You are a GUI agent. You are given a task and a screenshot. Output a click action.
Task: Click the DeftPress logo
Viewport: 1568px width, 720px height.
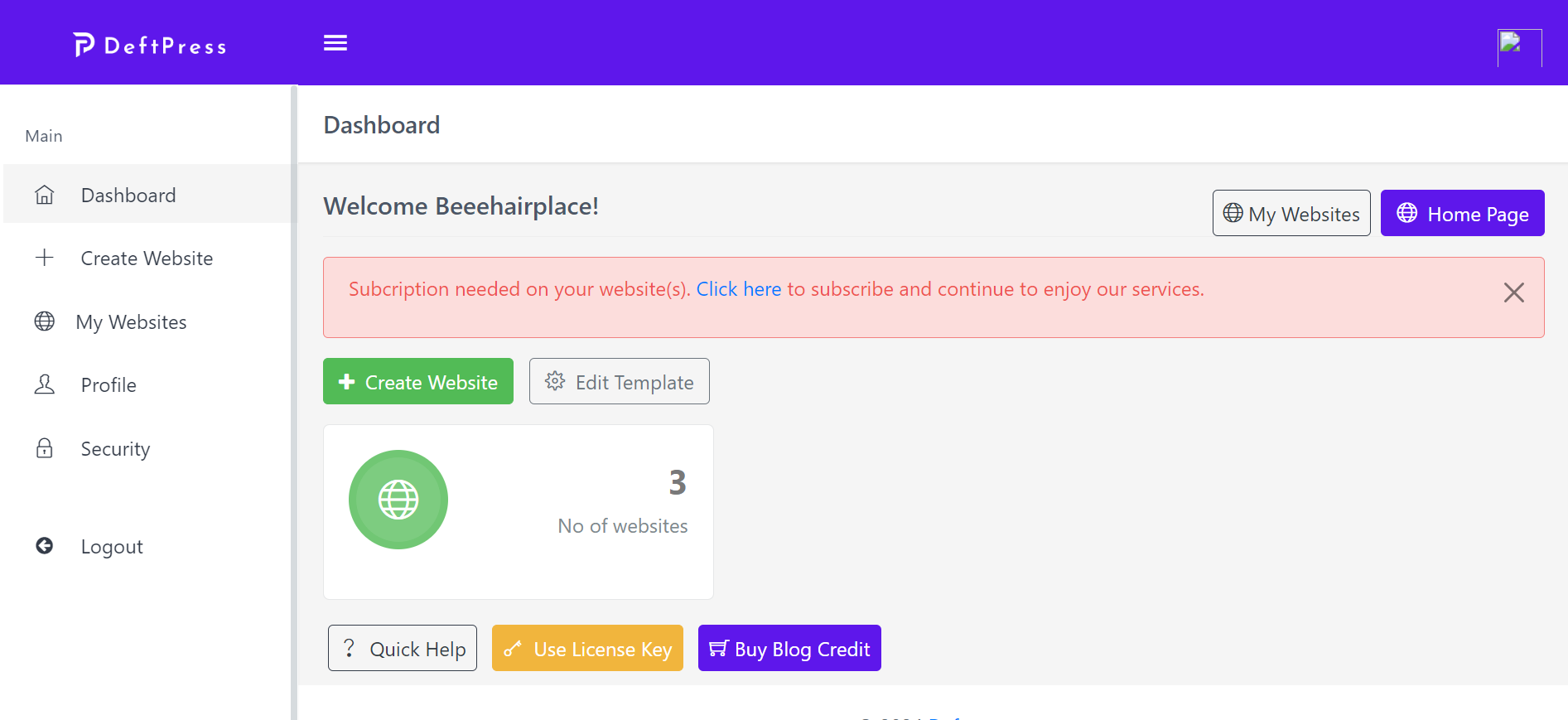coord(150,45)
